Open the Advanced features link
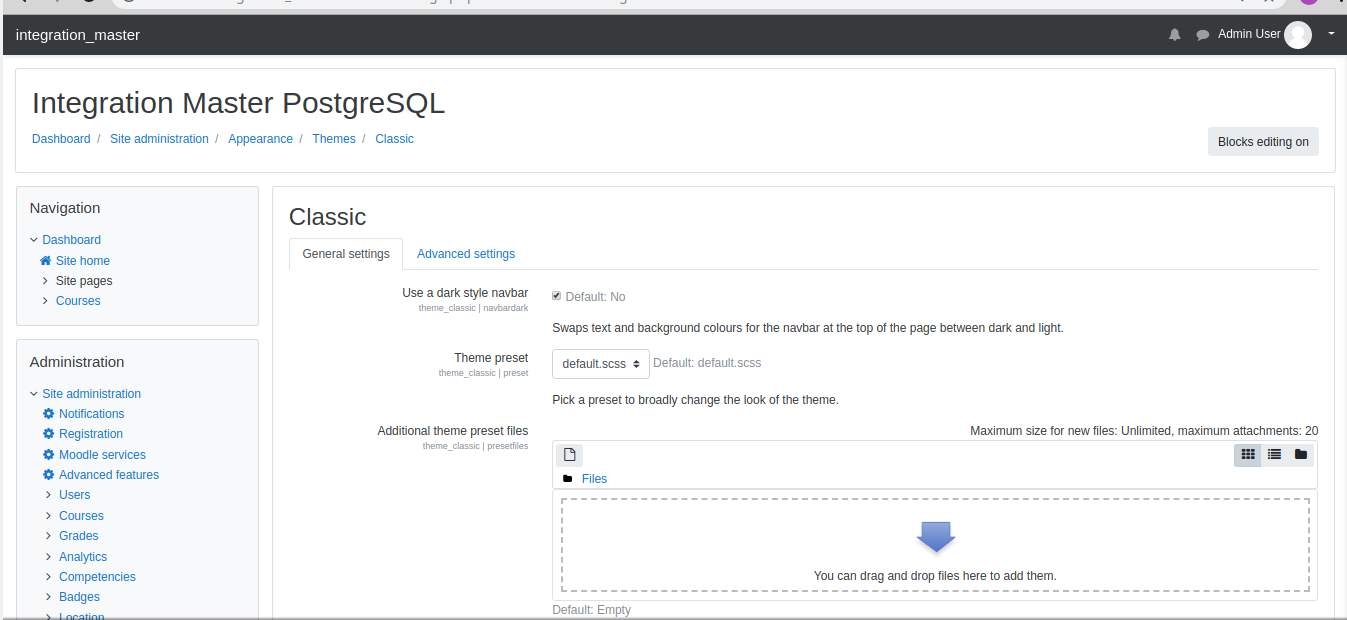 (109, 475)
